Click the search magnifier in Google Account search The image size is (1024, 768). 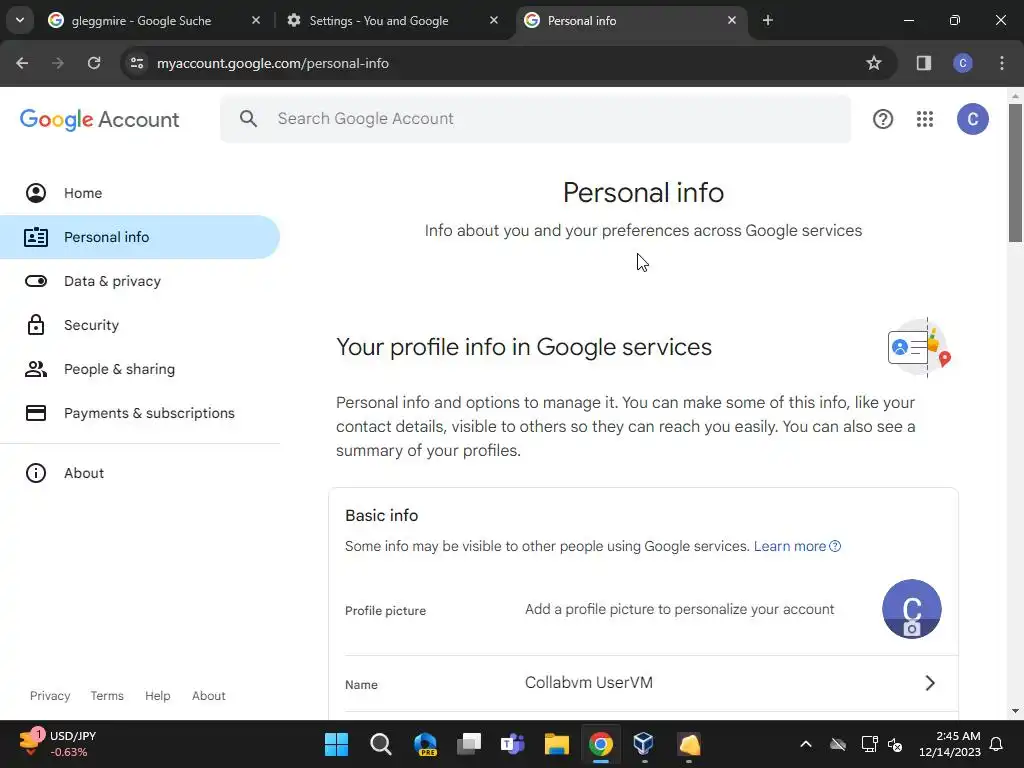point(248,119)
